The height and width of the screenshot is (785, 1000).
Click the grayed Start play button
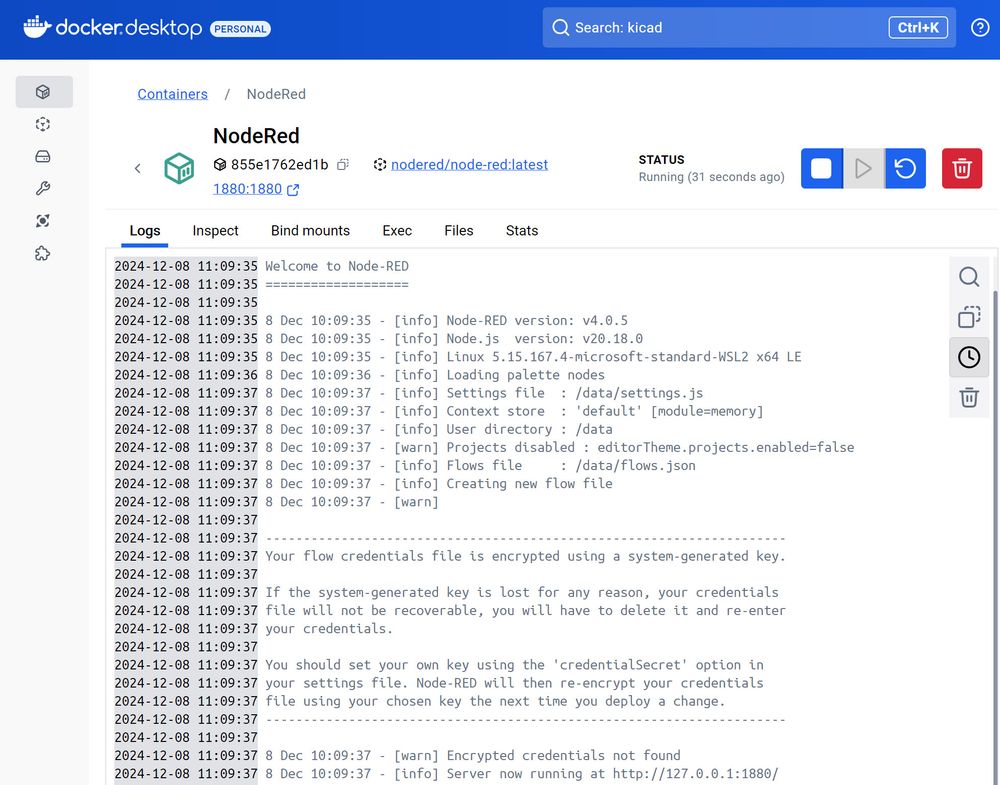[864, 168]
